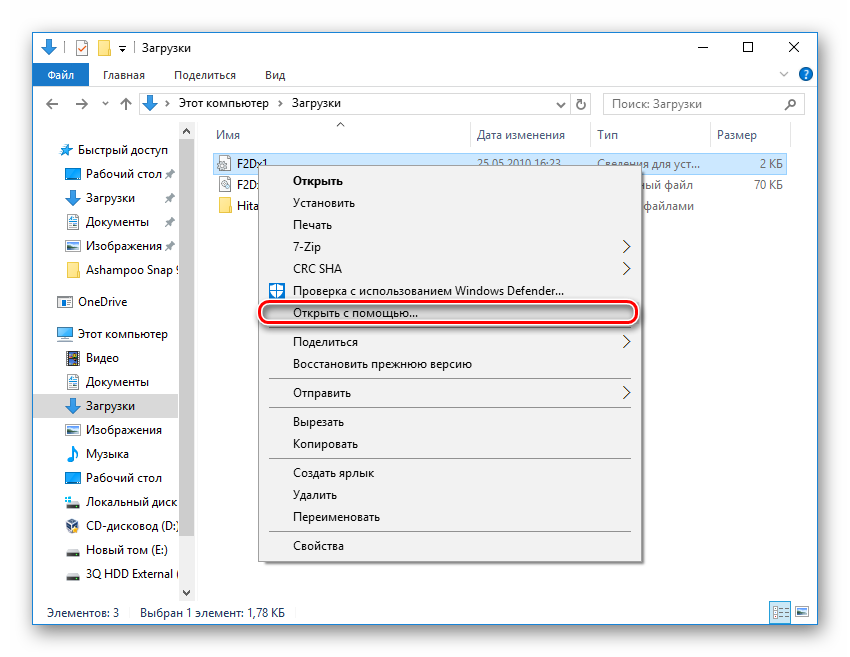
Task: Expand the 7-Zip submenu
Action: 627,247
